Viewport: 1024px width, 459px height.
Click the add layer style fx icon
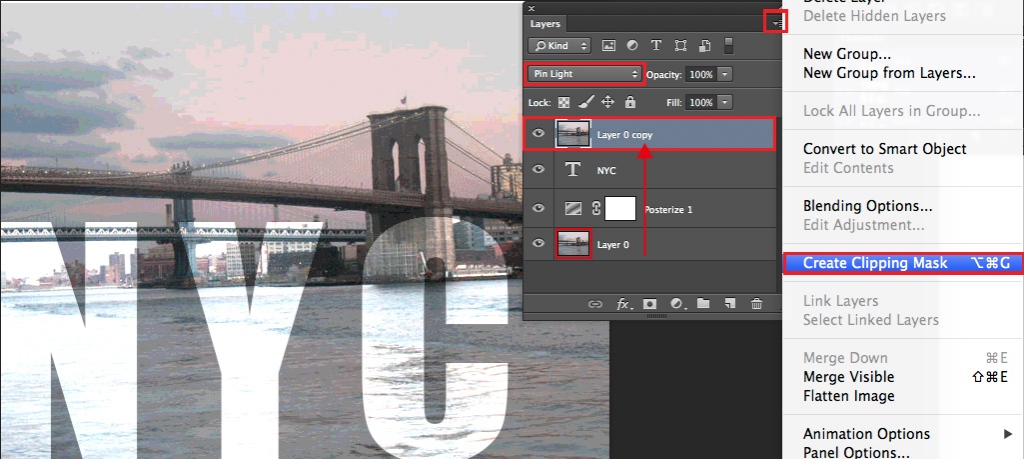623,304
